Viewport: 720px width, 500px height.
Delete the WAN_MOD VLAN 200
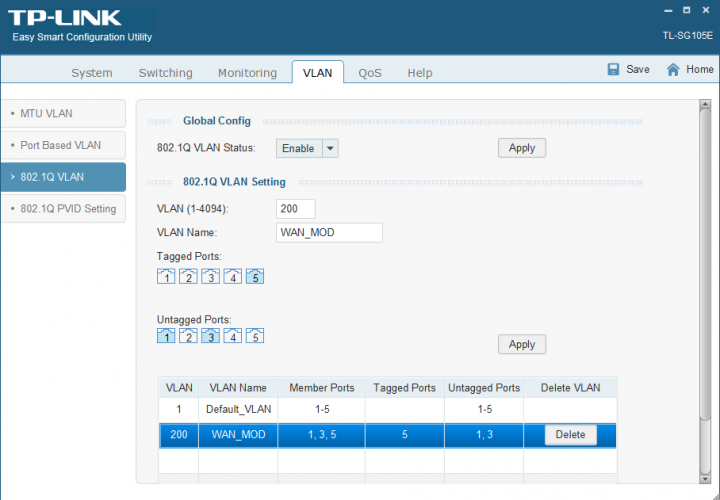point(570,434)
